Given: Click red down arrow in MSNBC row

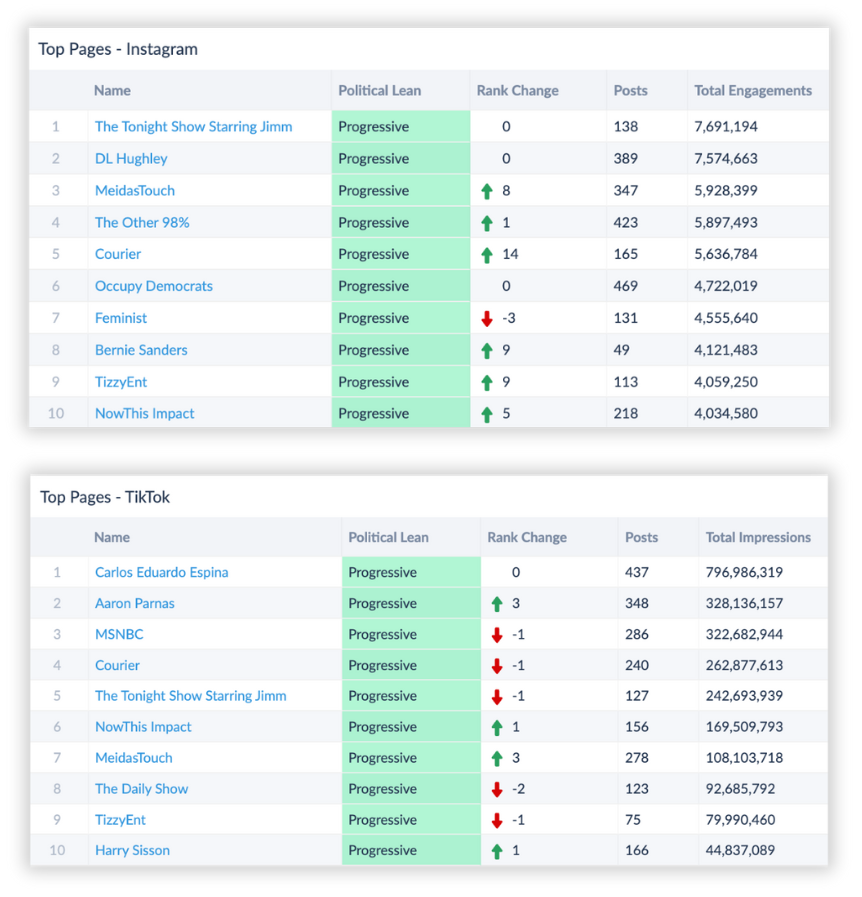Looking at the screenshot, I should pos(497,634).
